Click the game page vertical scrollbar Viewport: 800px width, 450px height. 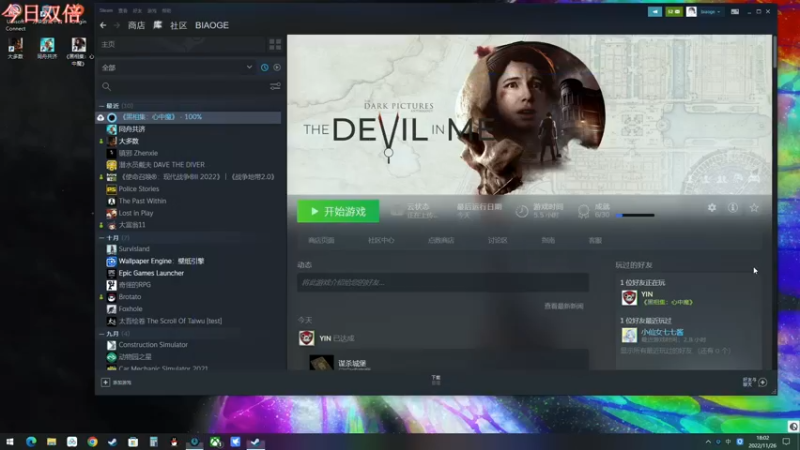(x=774, y=51)
